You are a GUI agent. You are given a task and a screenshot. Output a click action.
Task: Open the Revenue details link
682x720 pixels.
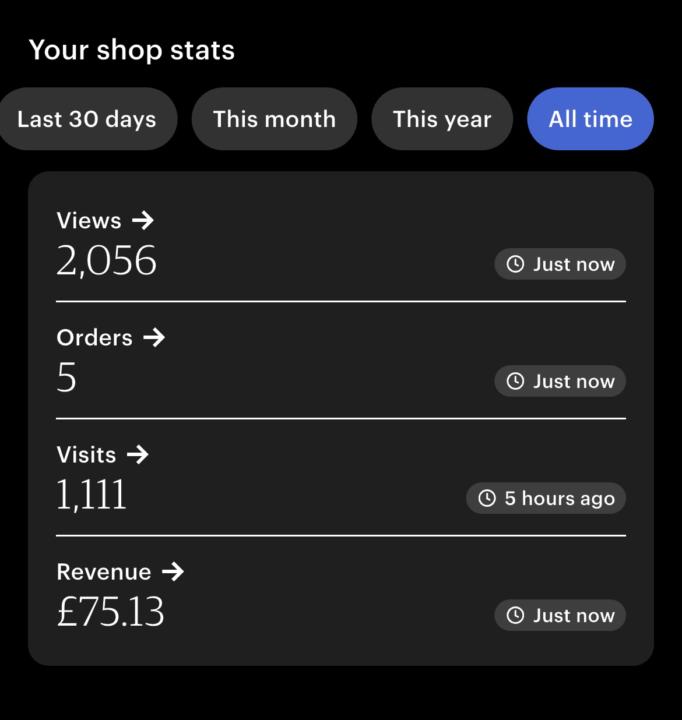[x=104, y=571]
